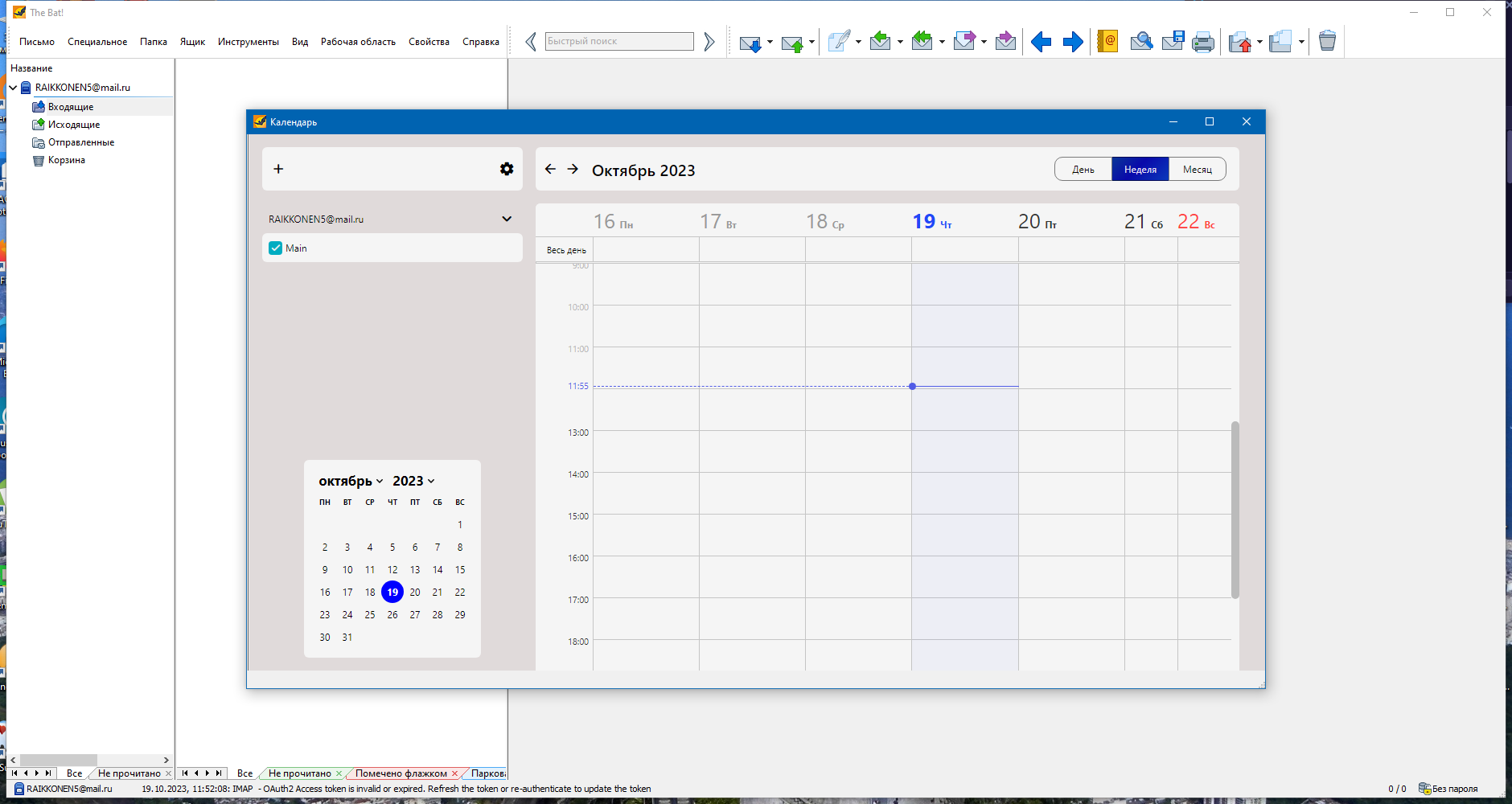This screenshot has width=1512, height=804.
Task: Open the 2023 year dropdown
Action: (413, 481)
